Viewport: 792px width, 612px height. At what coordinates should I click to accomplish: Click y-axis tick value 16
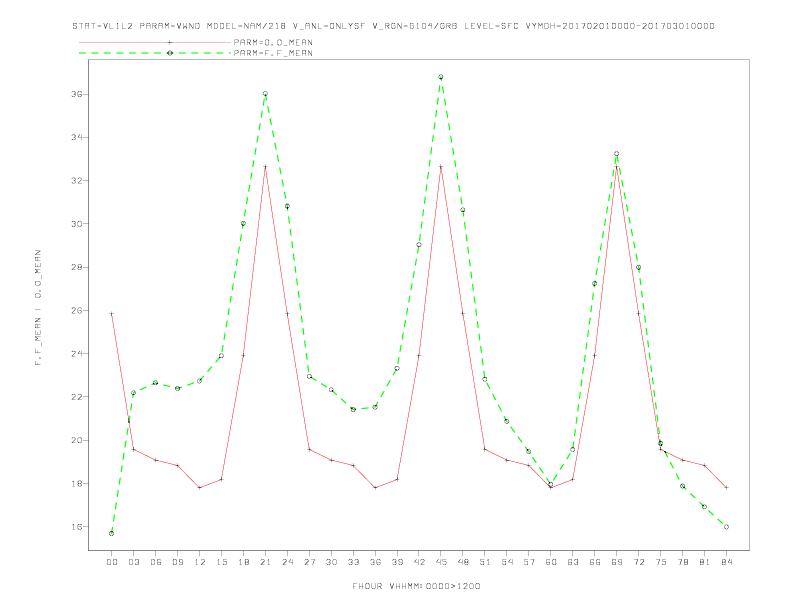coord(77,527)
